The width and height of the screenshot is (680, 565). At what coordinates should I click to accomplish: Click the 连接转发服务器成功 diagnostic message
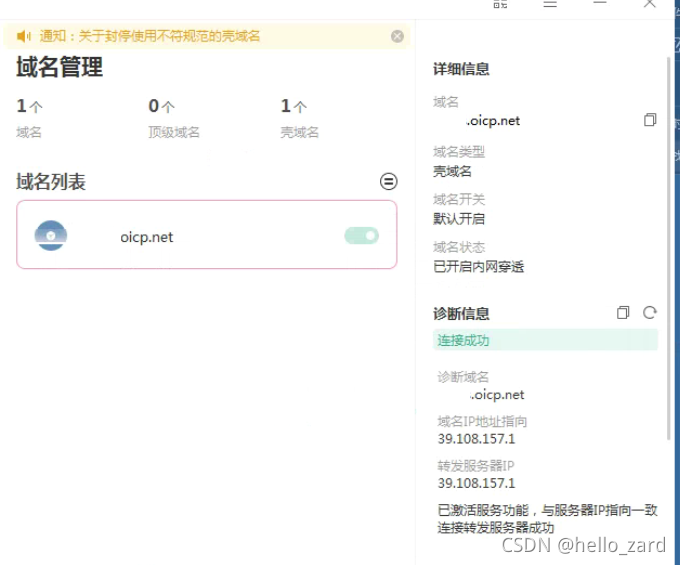[x=496, y=528]
